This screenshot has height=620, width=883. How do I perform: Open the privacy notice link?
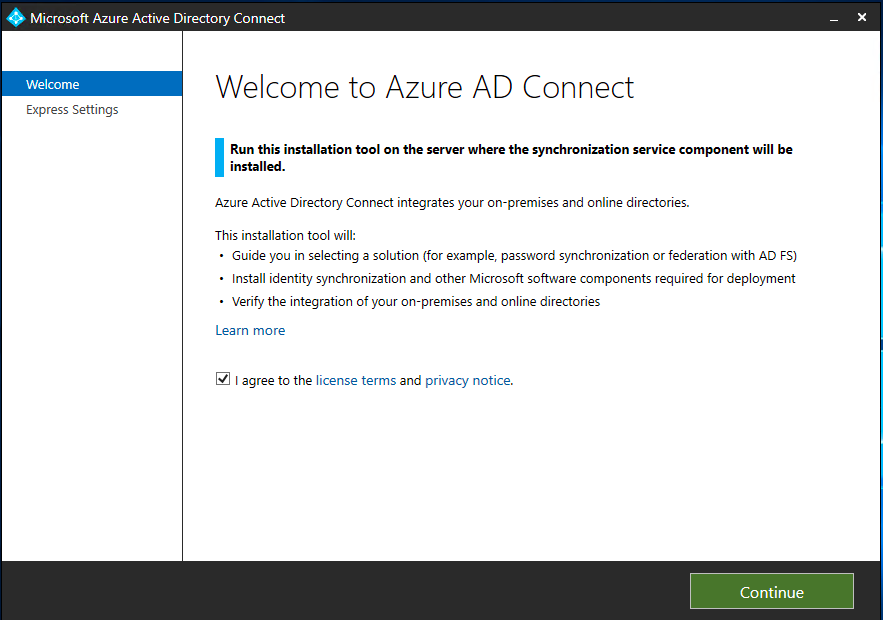tap(468, 381)
